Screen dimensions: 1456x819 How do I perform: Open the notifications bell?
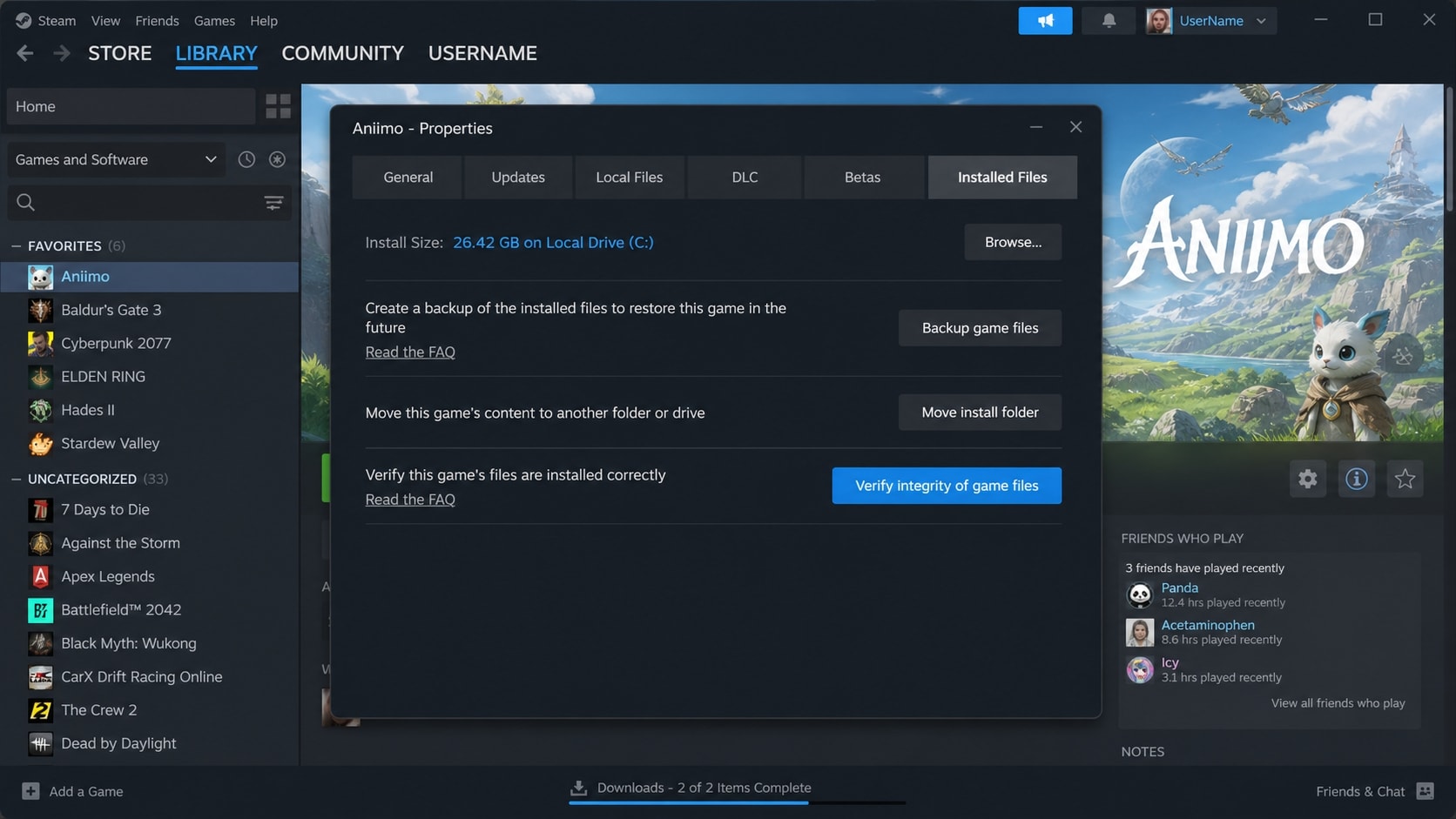point(1109,21)
